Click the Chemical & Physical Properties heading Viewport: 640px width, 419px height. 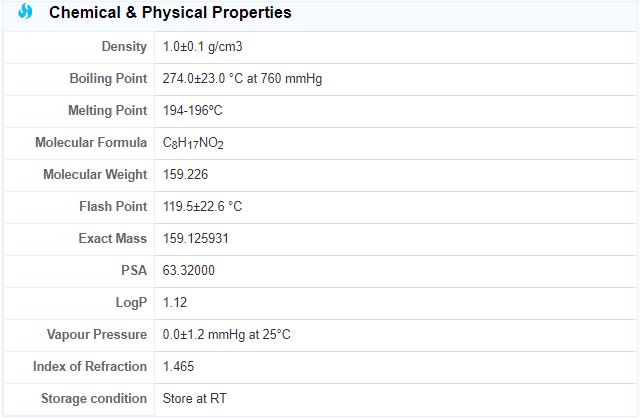pyautogui.click(x=170, y=13)
